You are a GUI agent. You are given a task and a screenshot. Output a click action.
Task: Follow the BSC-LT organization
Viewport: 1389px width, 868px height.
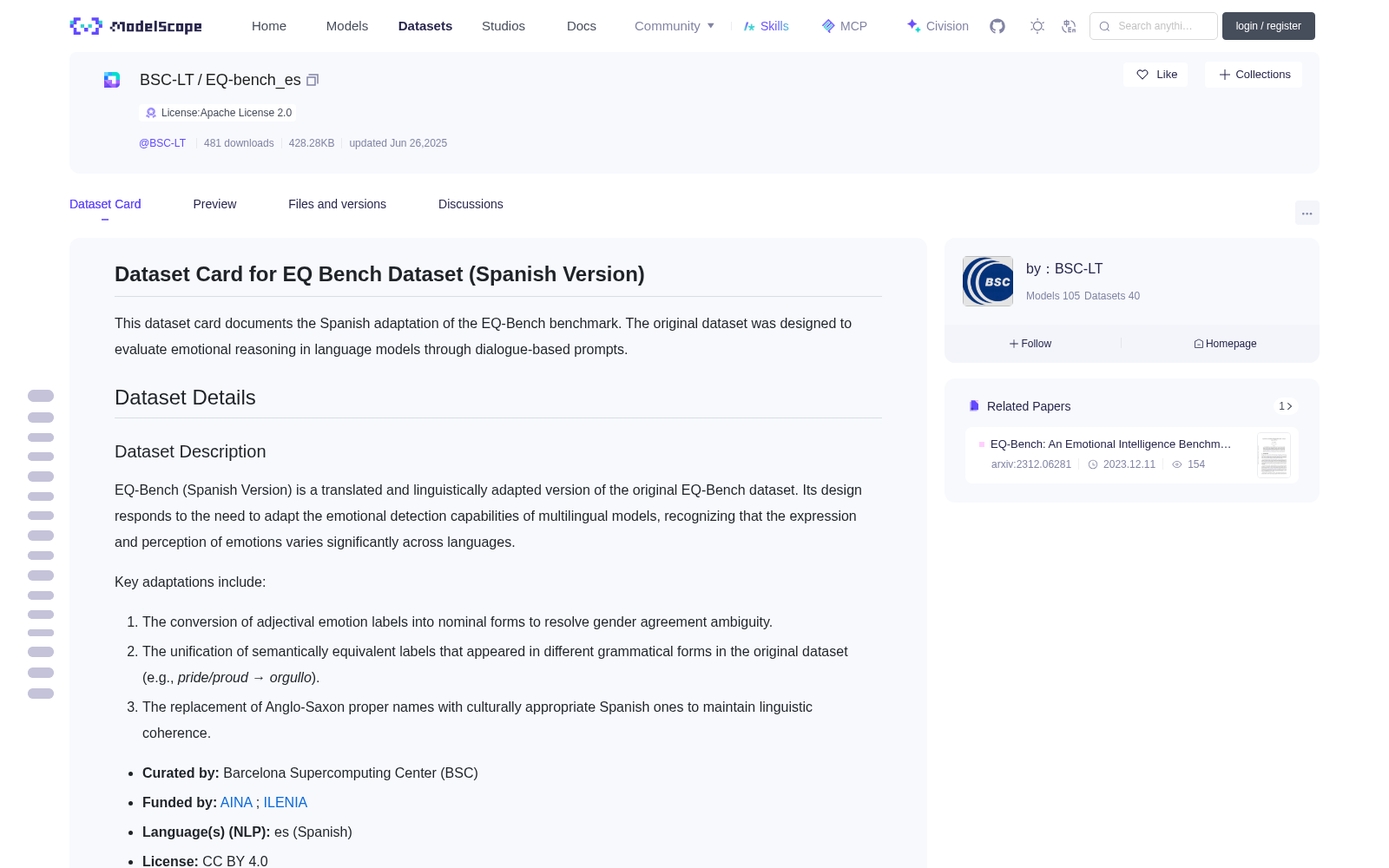pos(1030,344)
